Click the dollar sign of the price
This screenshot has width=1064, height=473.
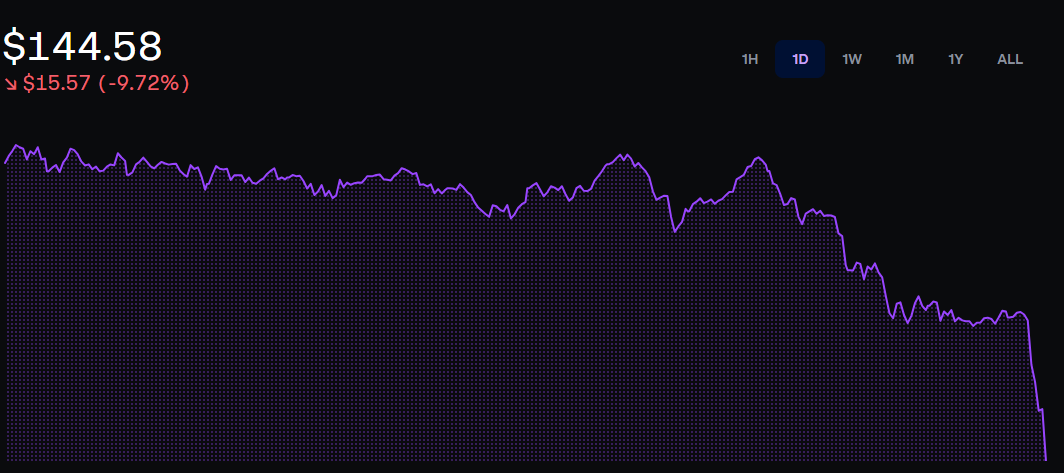point(13,47)
